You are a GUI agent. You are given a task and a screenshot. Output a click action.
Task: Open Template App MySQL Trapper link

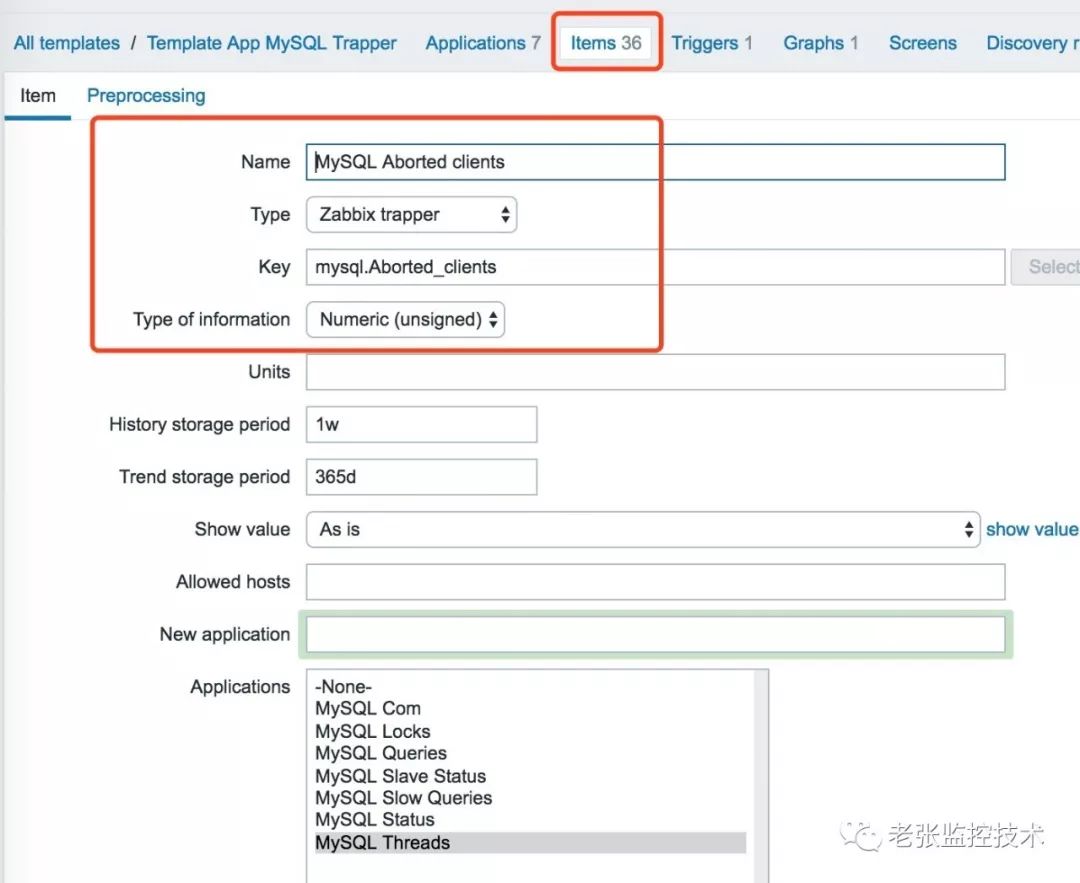pos(271,43)
